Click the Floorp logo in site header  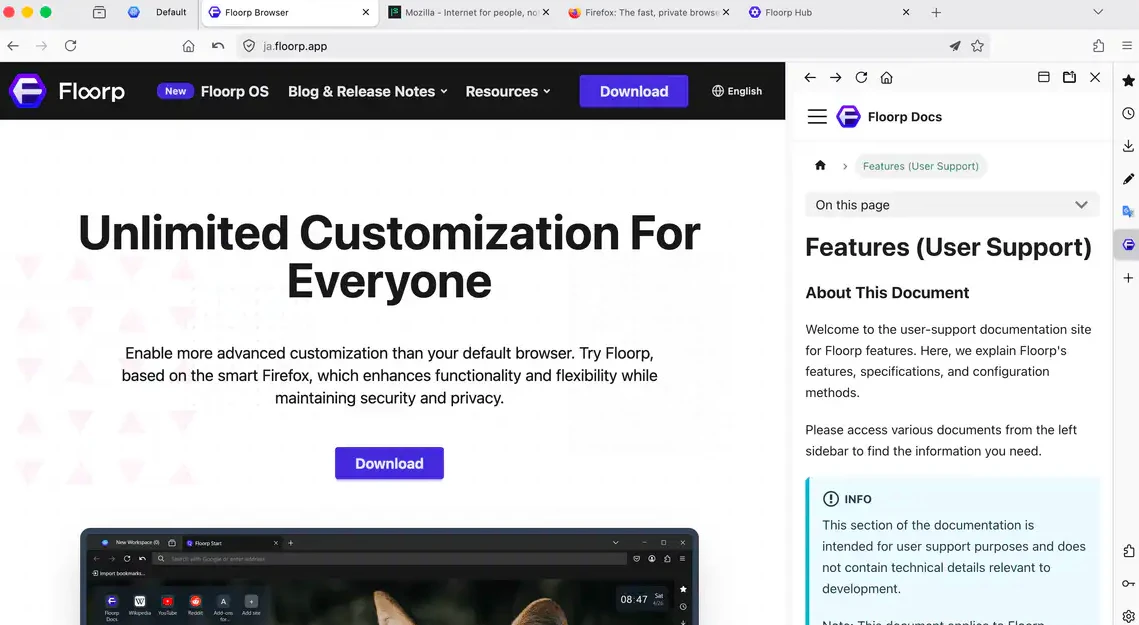click(x=67, y=91)
